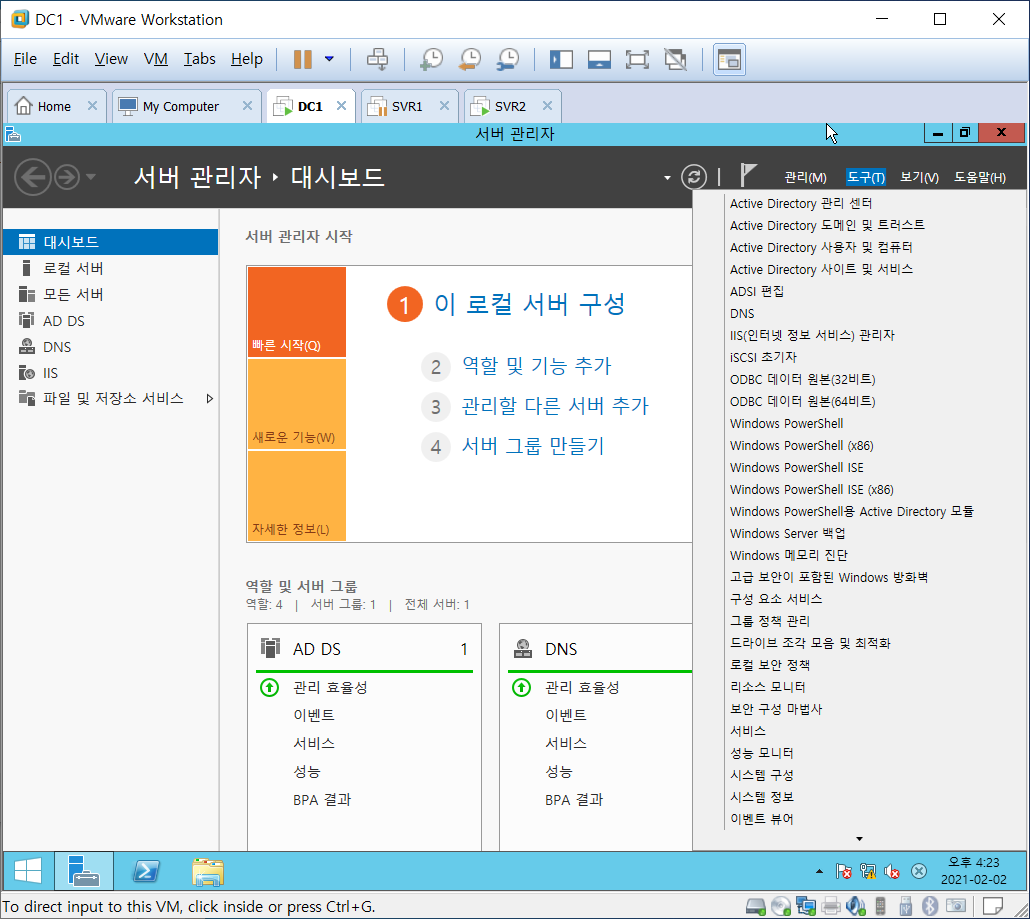Switch to the My Computer tab
The height and width of the screenshot is (919, 1030).
179,106
